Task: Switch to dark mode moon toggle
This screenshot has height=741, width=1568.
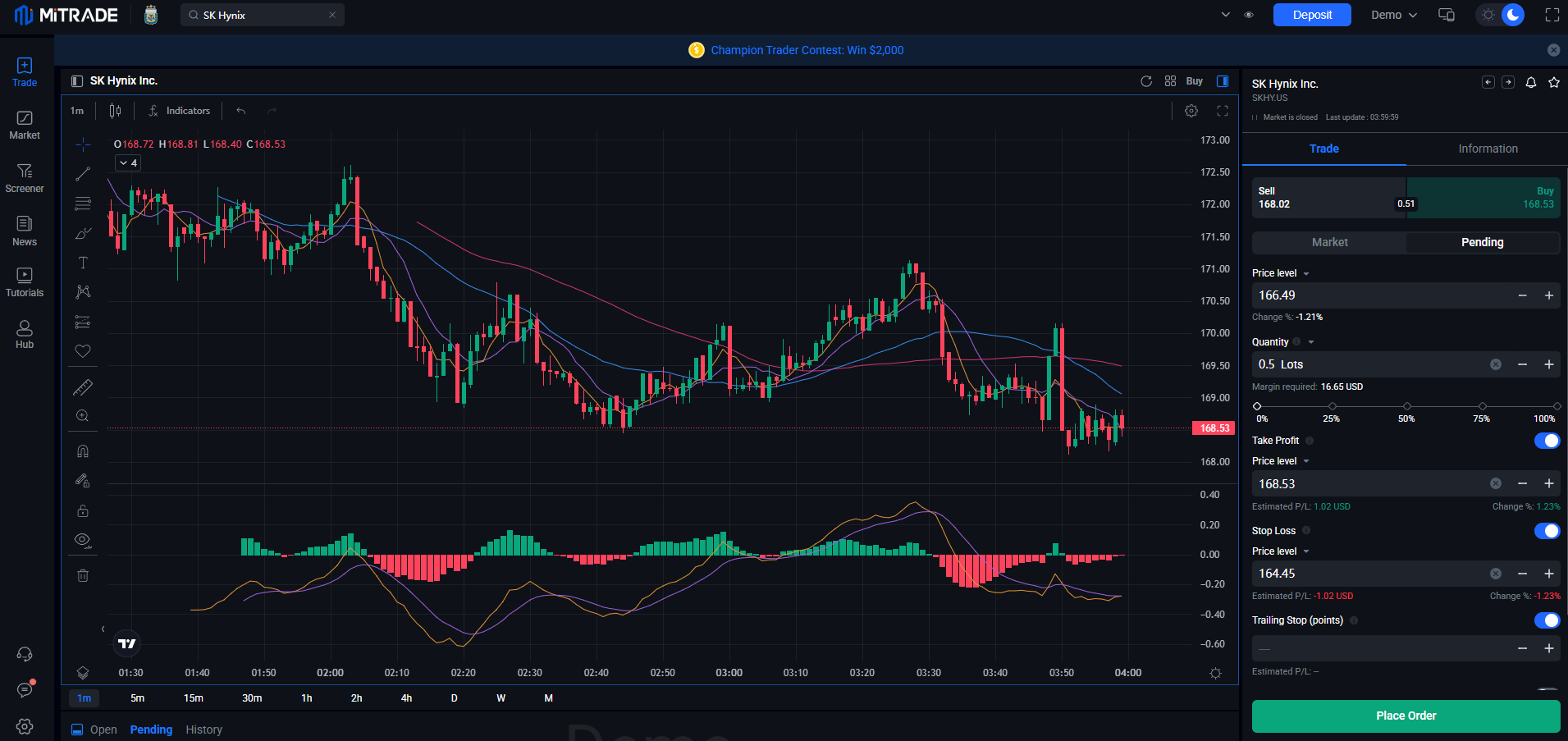Action: [x=1513, y=15]
